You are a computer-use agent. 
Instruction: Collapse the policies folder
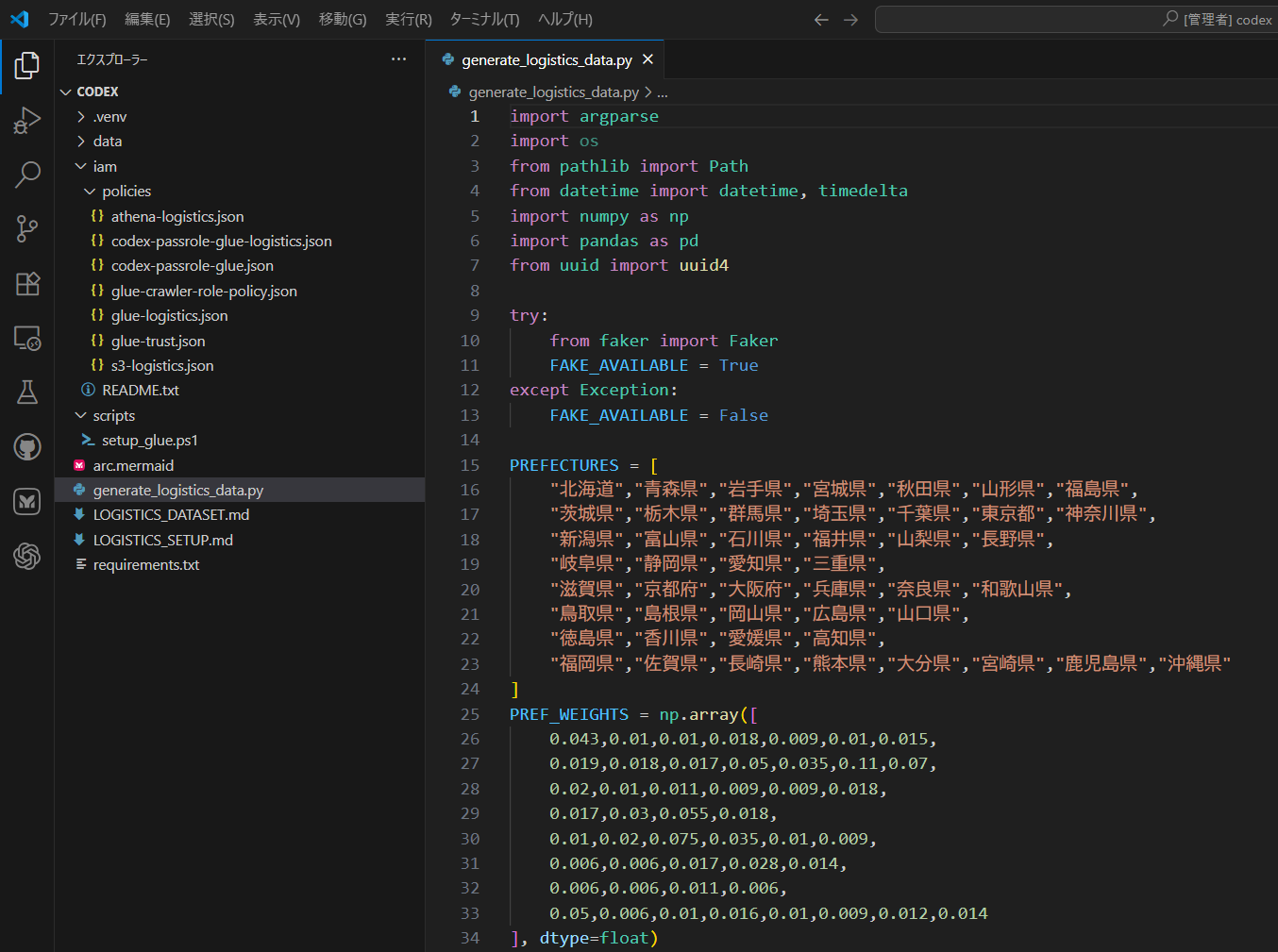click(126, 192)
